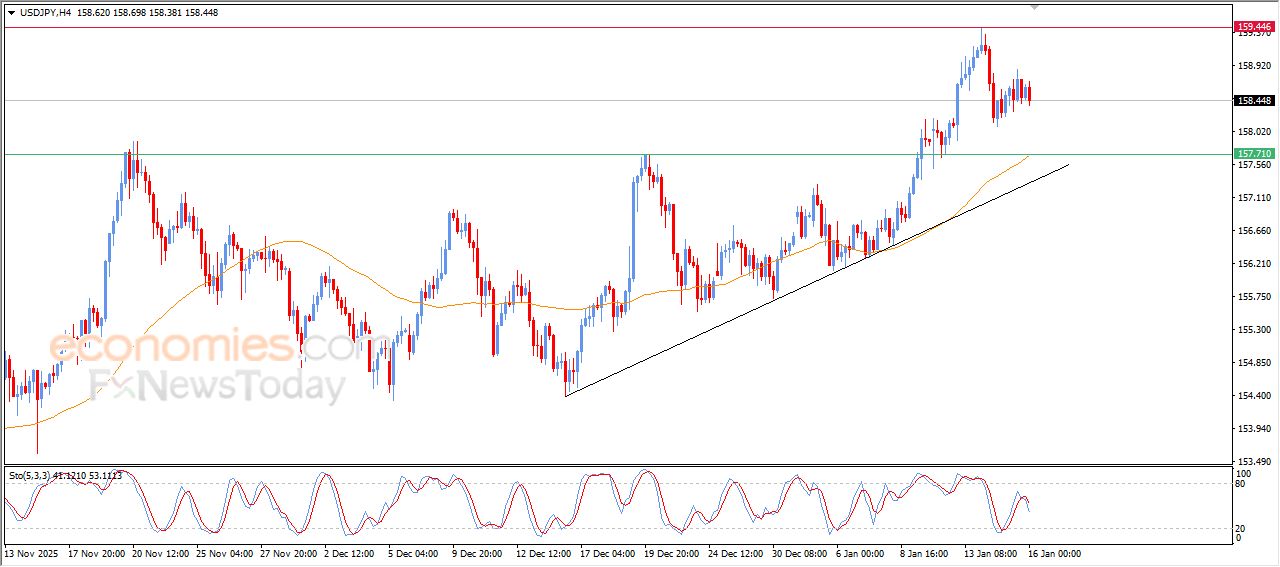Click the 156.210 value on price scale

pyautogui.click(x=1255, y=264)
